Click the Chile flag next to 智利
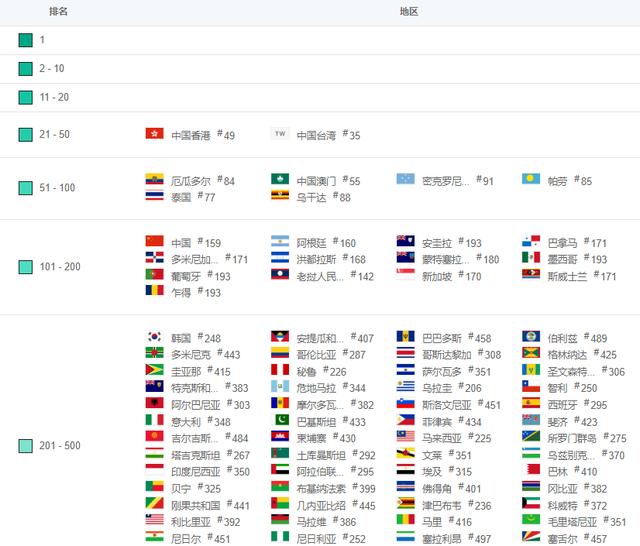 (531, 386)
